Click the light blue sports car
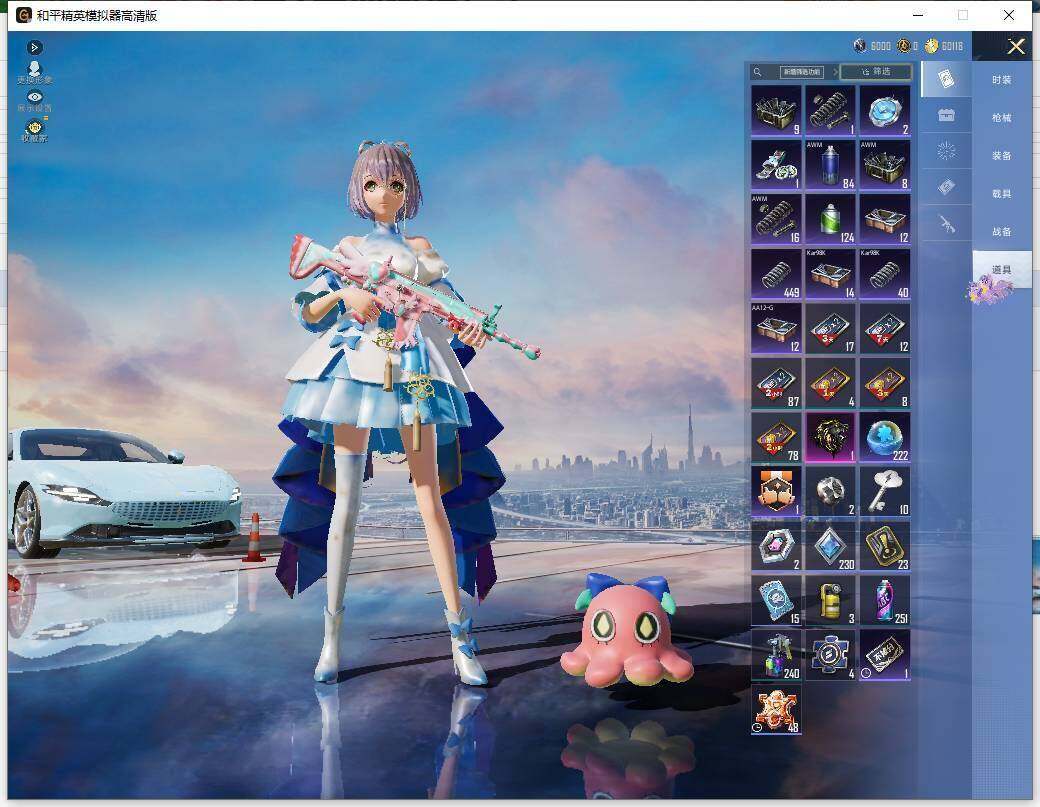The width and height of the screenshot is (1040, 807). click(x=124, y=491)
